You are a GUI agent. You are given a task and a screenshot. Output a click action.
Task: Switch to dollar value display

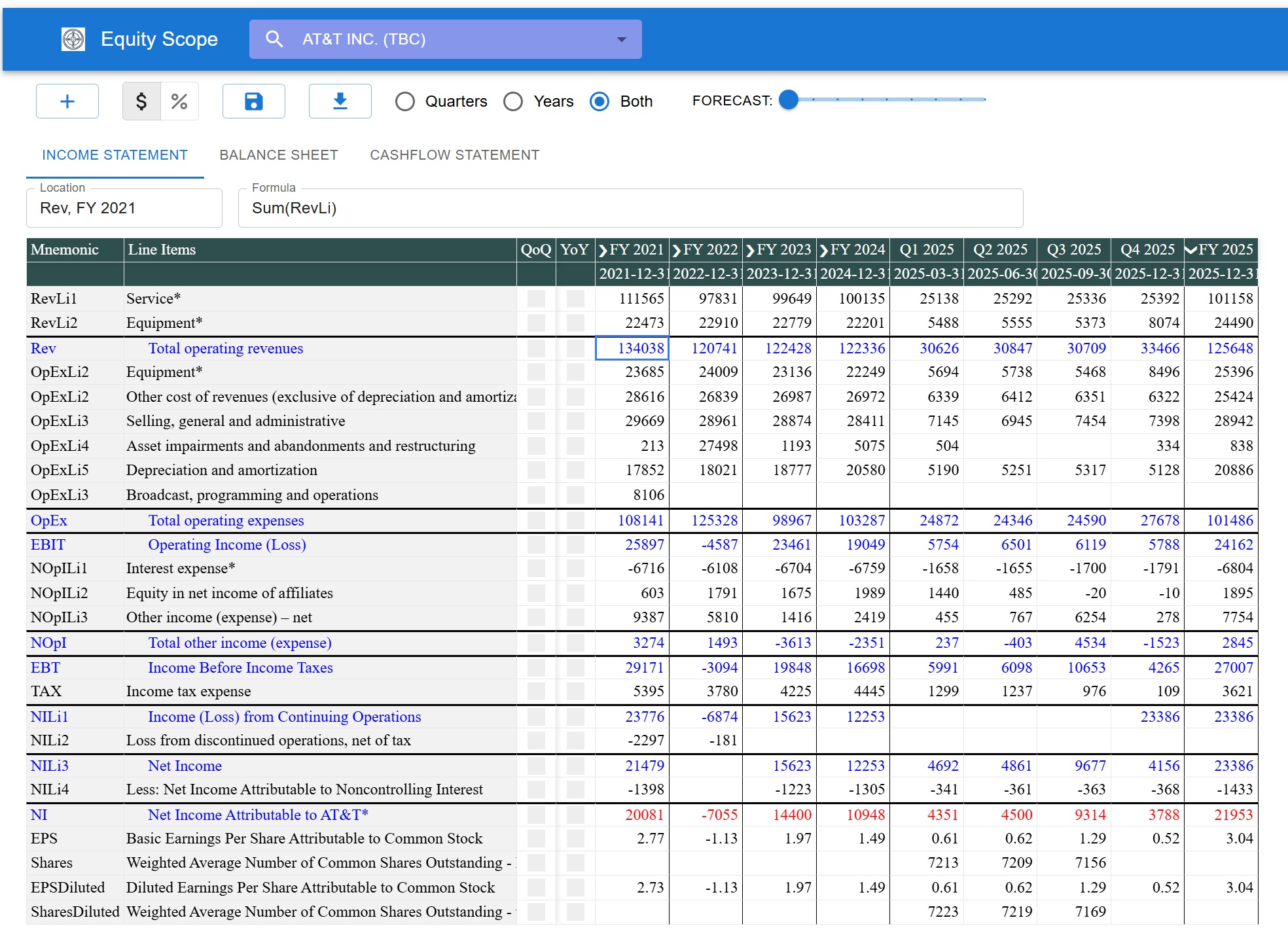[141, 101]
